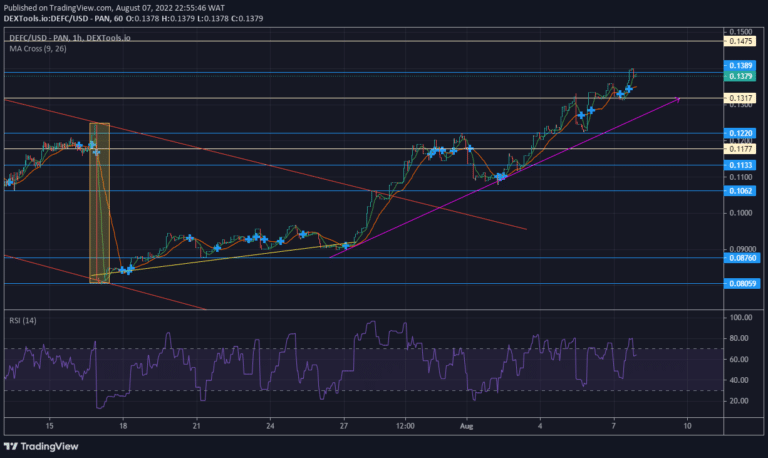Click the DEFC/USD - PAN, 1h chart title
This screenshot has height=458, width=768.
coord(70,38)
